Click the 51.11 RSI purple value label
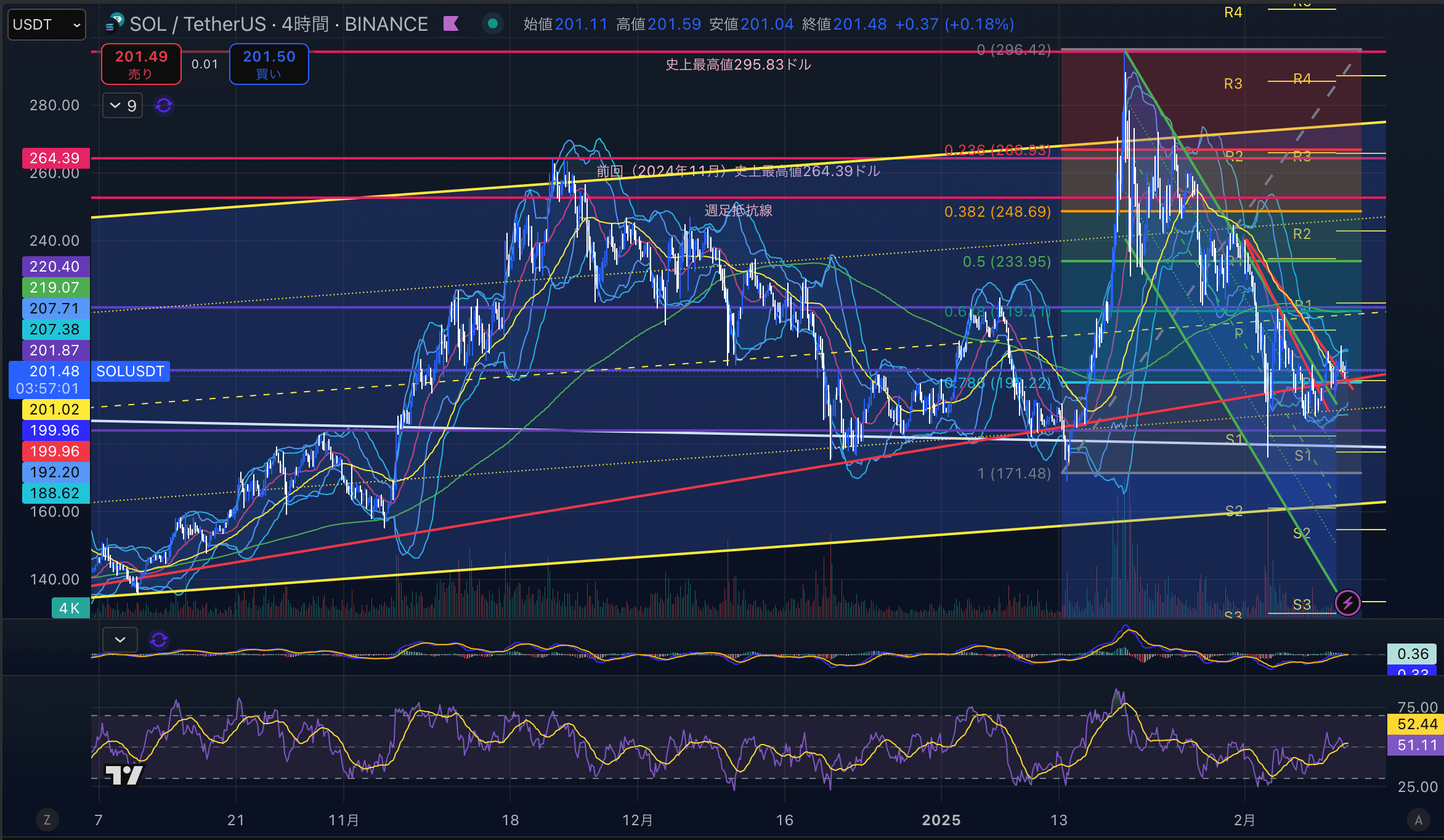Image resolution: width=1444 pixels, height=840 pixels. [1415, 745]
